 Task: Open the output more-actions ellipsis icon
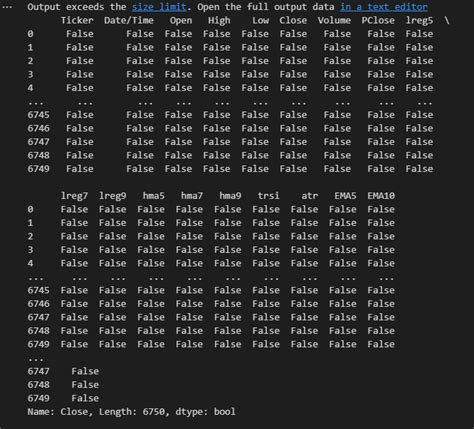(x=7, y=7)
